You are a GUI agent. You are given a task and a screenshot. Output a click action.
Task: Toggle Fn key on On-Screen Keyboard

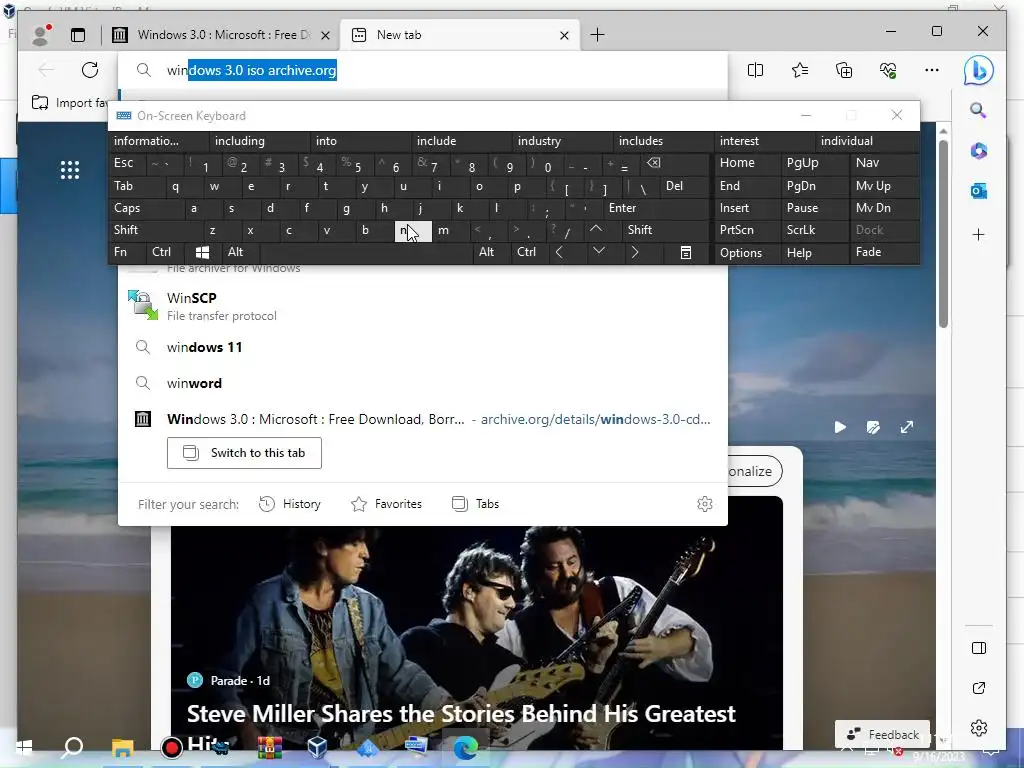127,252
